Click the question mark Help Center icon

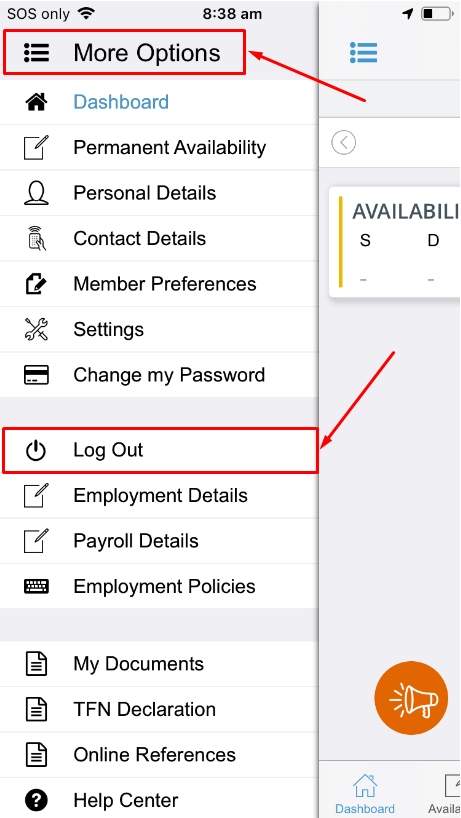[37, 800]
